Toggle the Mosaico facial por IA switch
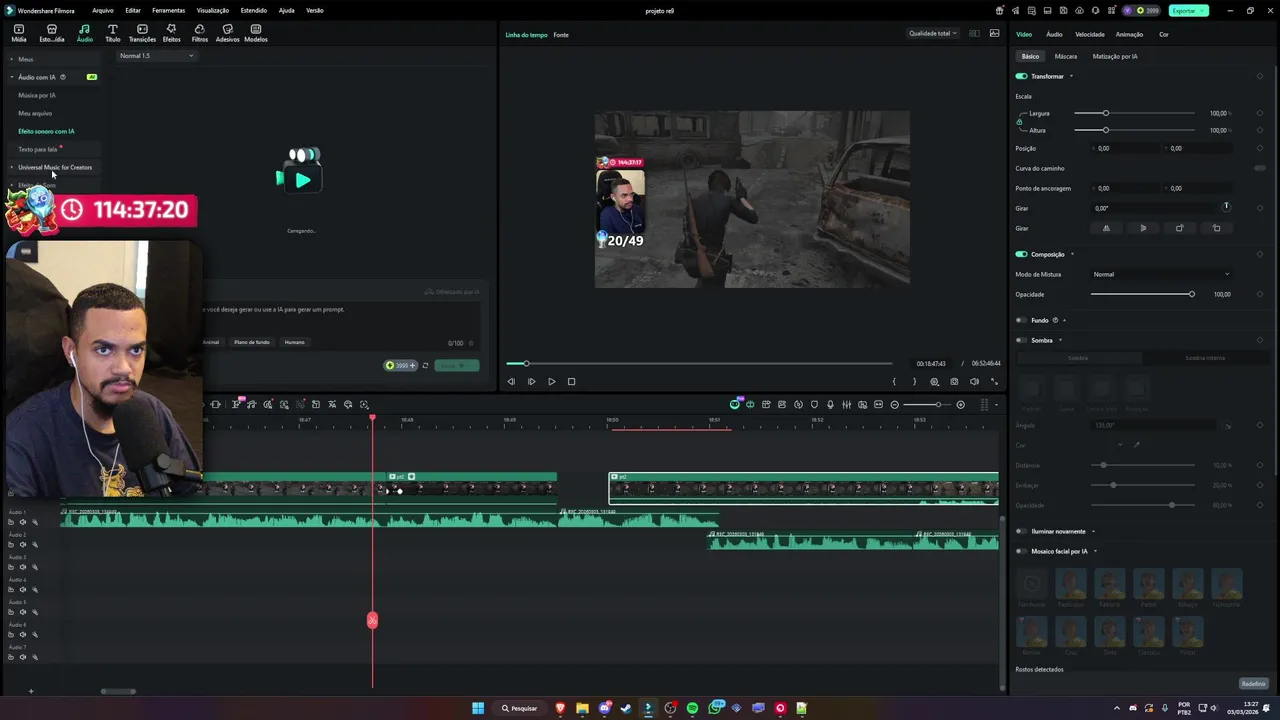The image size is (1280, 720). point(1021,551)
